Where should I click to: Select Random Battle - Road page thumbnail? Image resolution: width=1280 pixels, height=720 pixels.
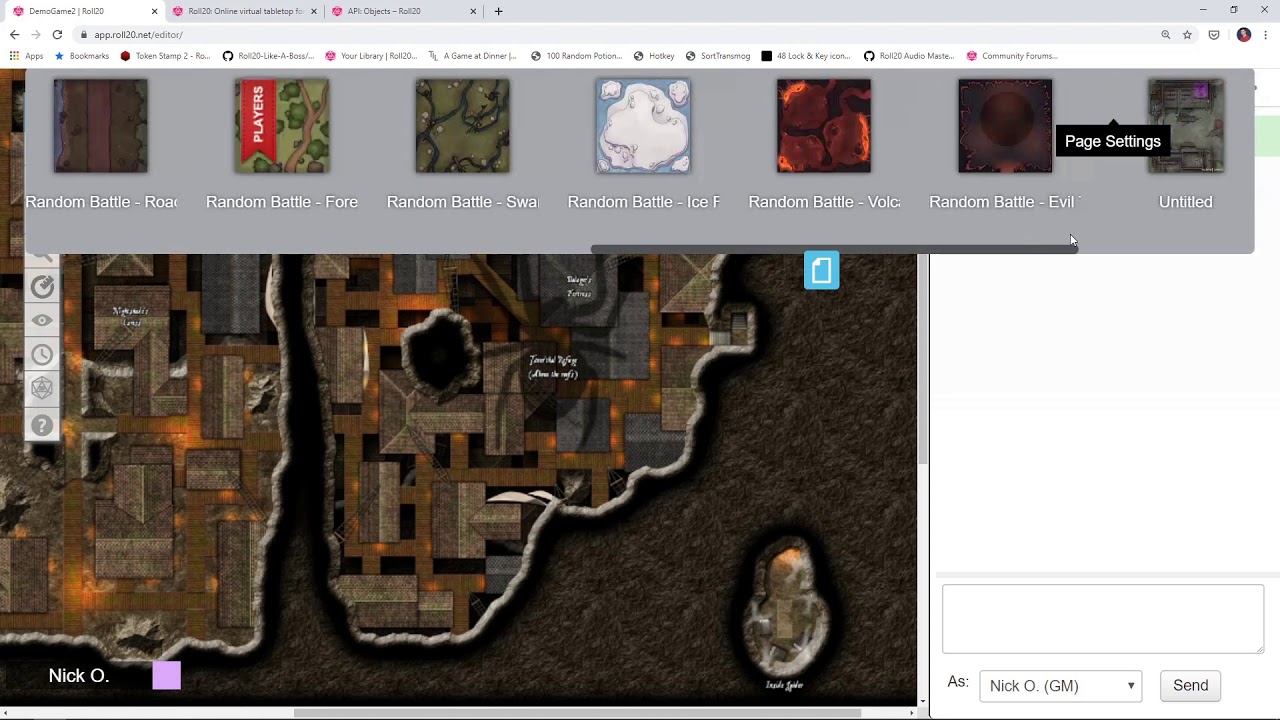point(101,126)
